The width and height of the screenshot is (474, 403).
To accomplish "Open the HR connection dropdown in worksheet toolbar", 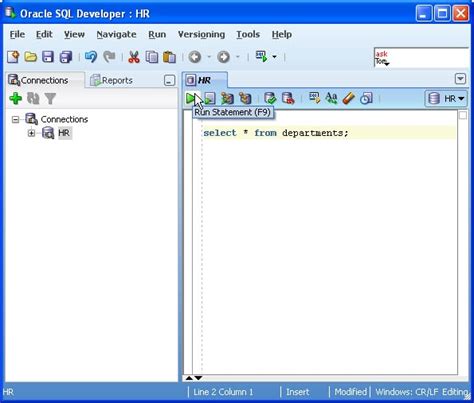I will [446, 98].
